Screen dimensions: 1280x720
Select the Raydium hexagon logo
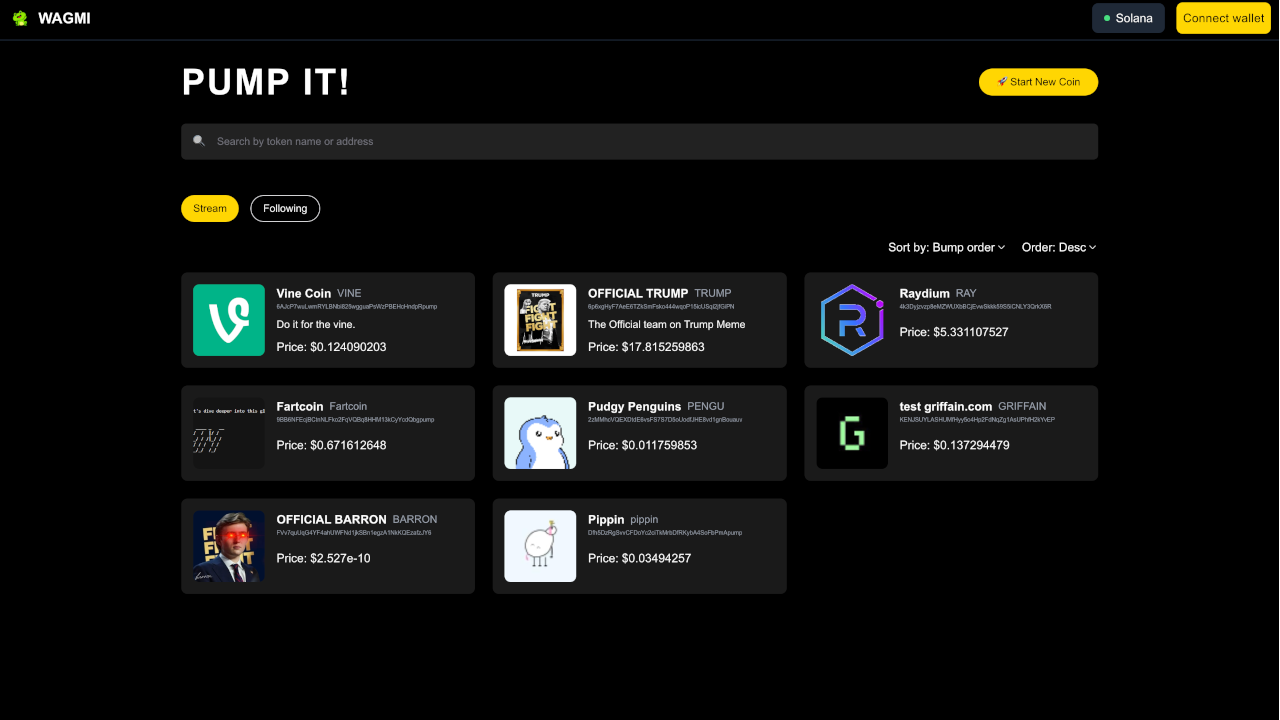click(x=852, y=320)
